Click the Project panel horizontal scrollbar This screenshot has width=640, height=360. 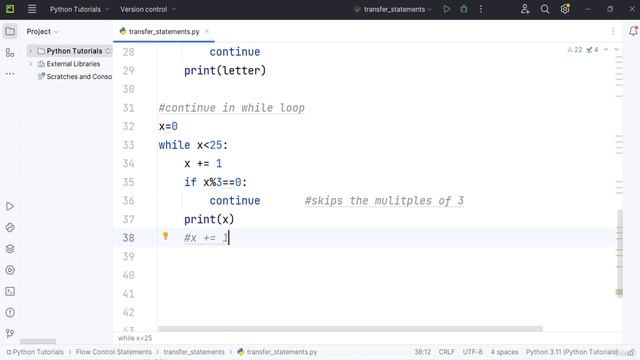[x=38, y=341]
